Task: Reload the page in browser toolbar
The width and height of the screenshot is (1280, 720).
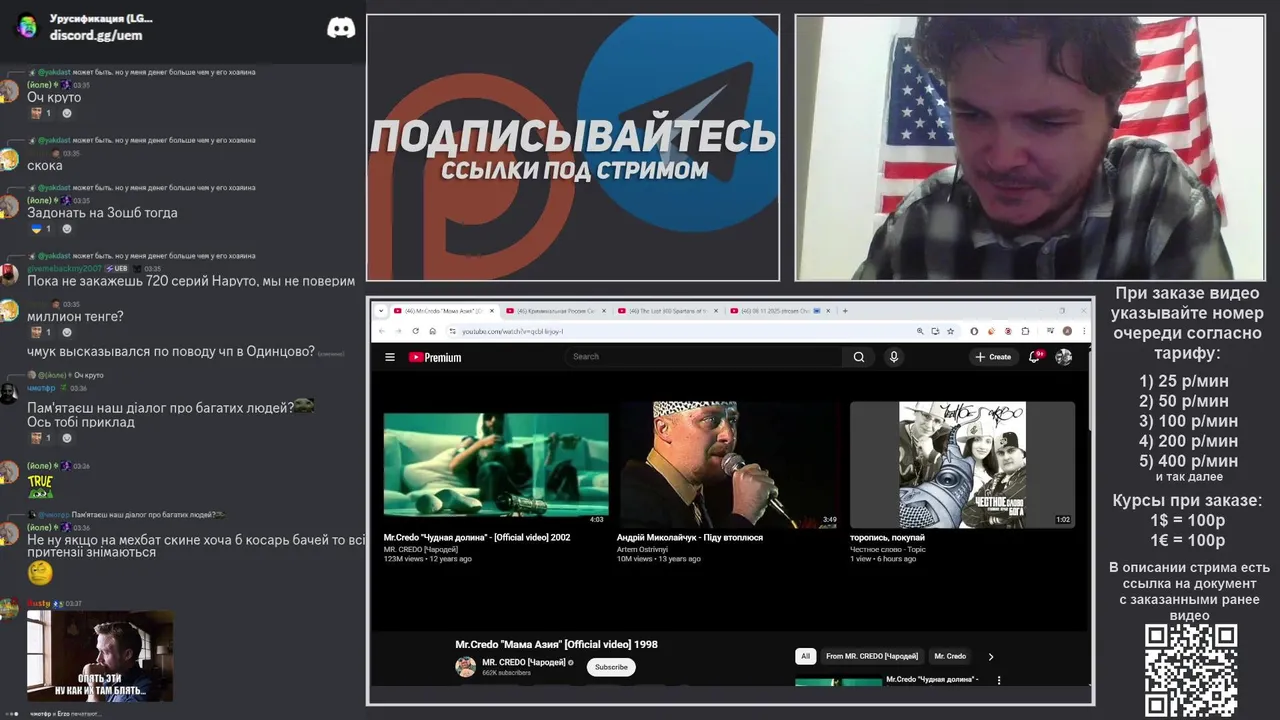Action: pyautogui.click(x=415, y=331)
